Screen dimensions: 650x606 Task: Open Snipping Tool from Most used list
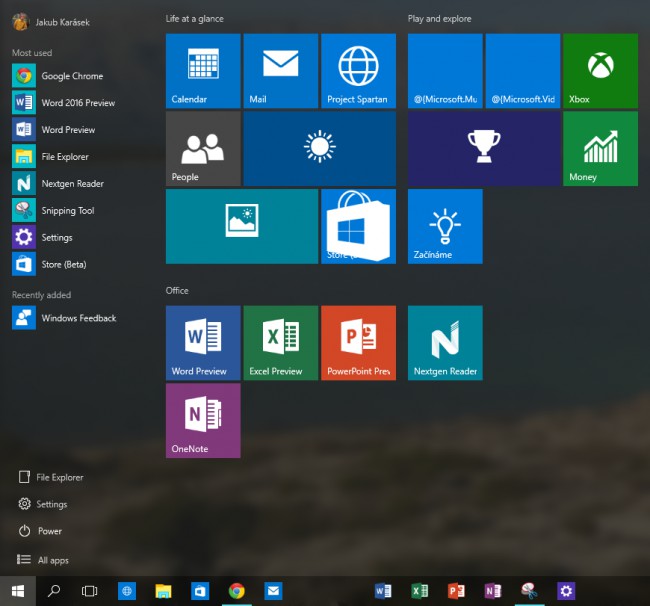click(54, 211)
